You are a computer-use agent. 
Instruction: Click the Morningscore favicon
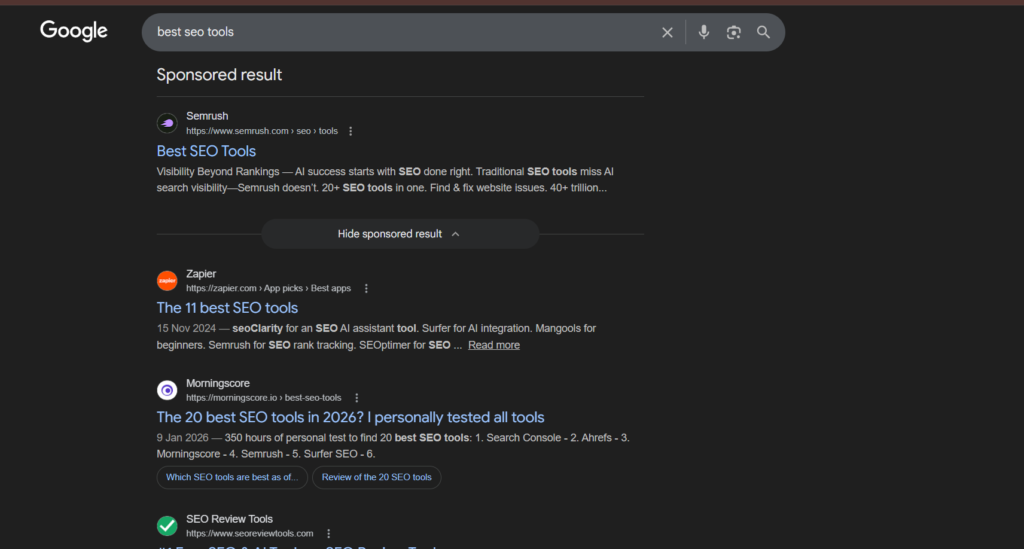[167, 390]
